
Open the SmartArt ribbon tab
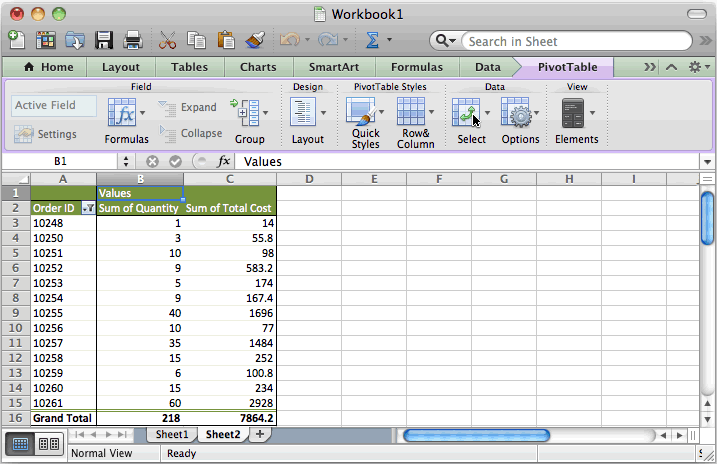(334, 67)
